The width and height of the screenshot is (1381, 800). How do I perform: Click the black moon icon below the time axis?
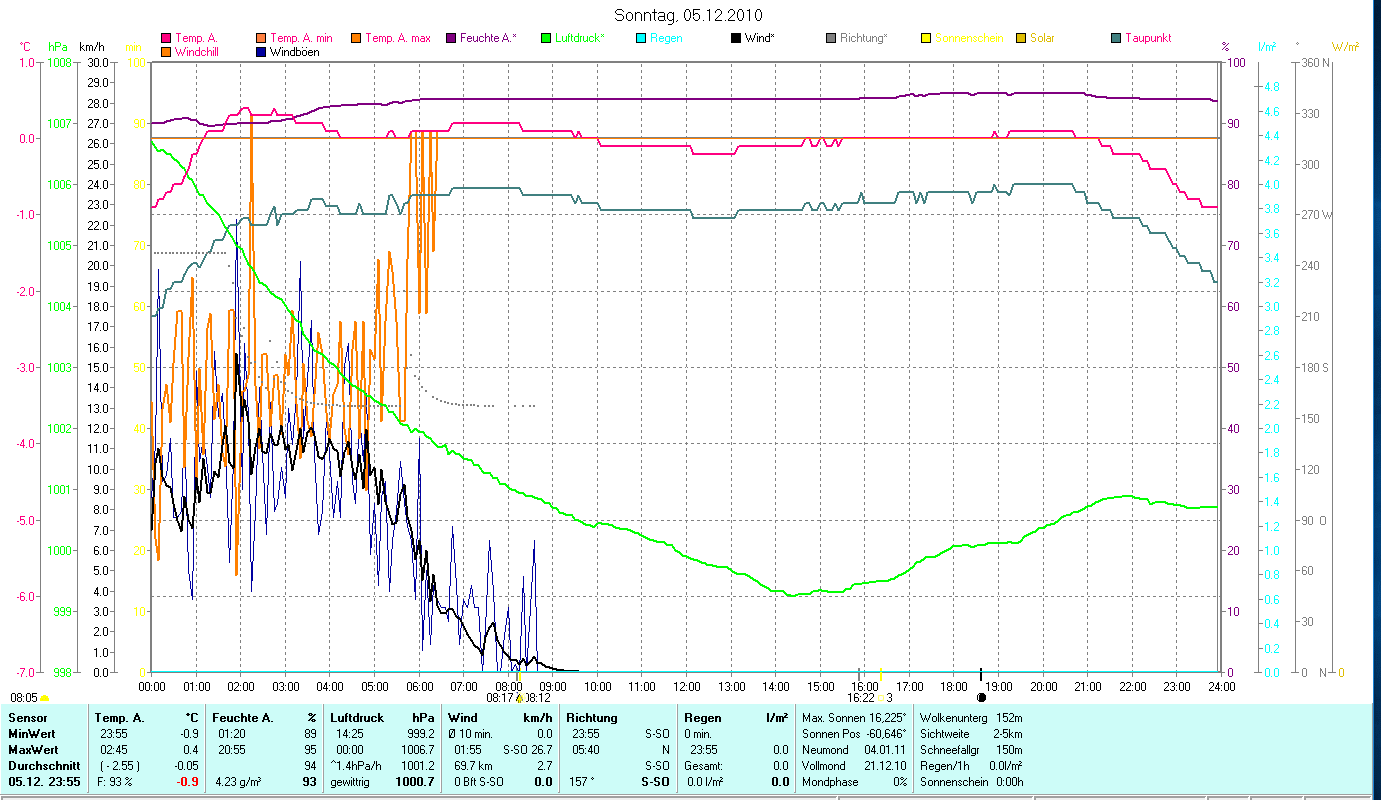point(981,697)
